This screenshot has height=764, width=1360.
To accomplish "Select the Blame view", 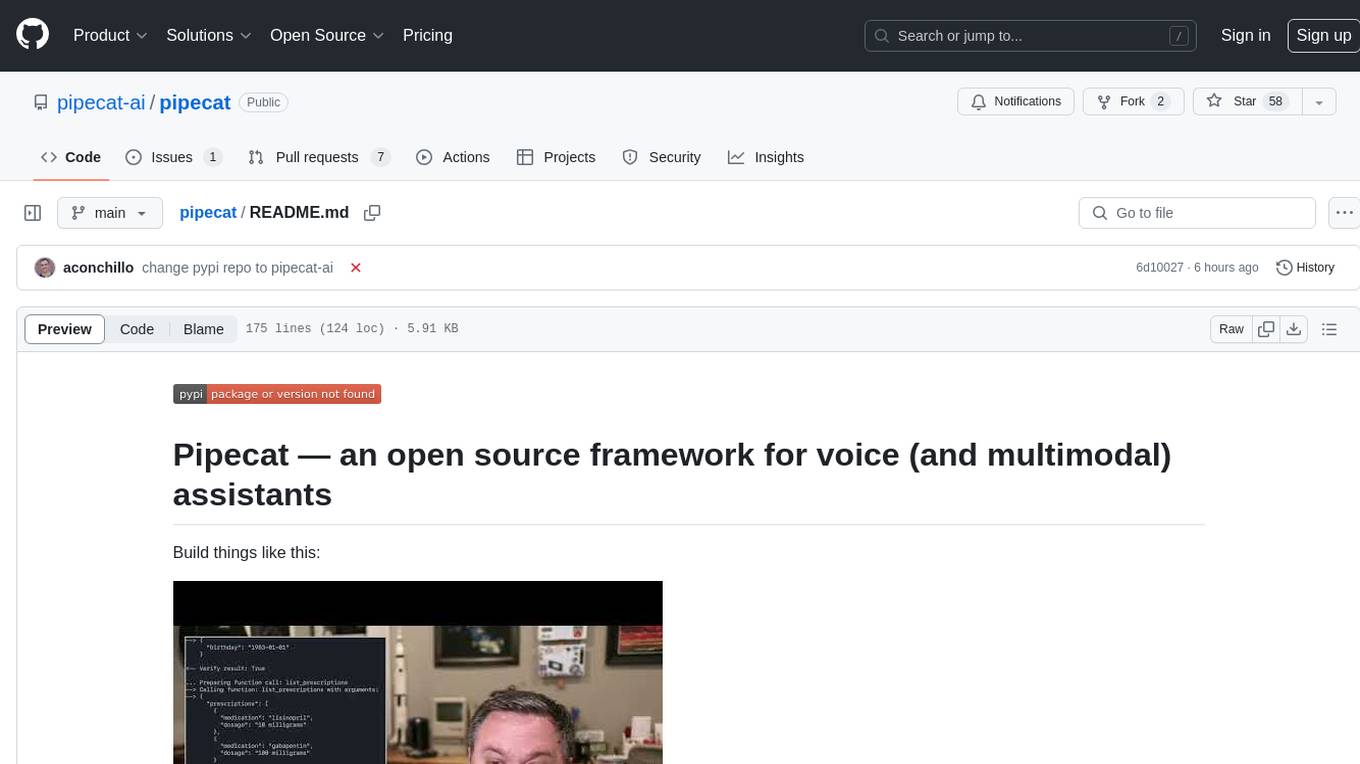I will coord(203,329).
